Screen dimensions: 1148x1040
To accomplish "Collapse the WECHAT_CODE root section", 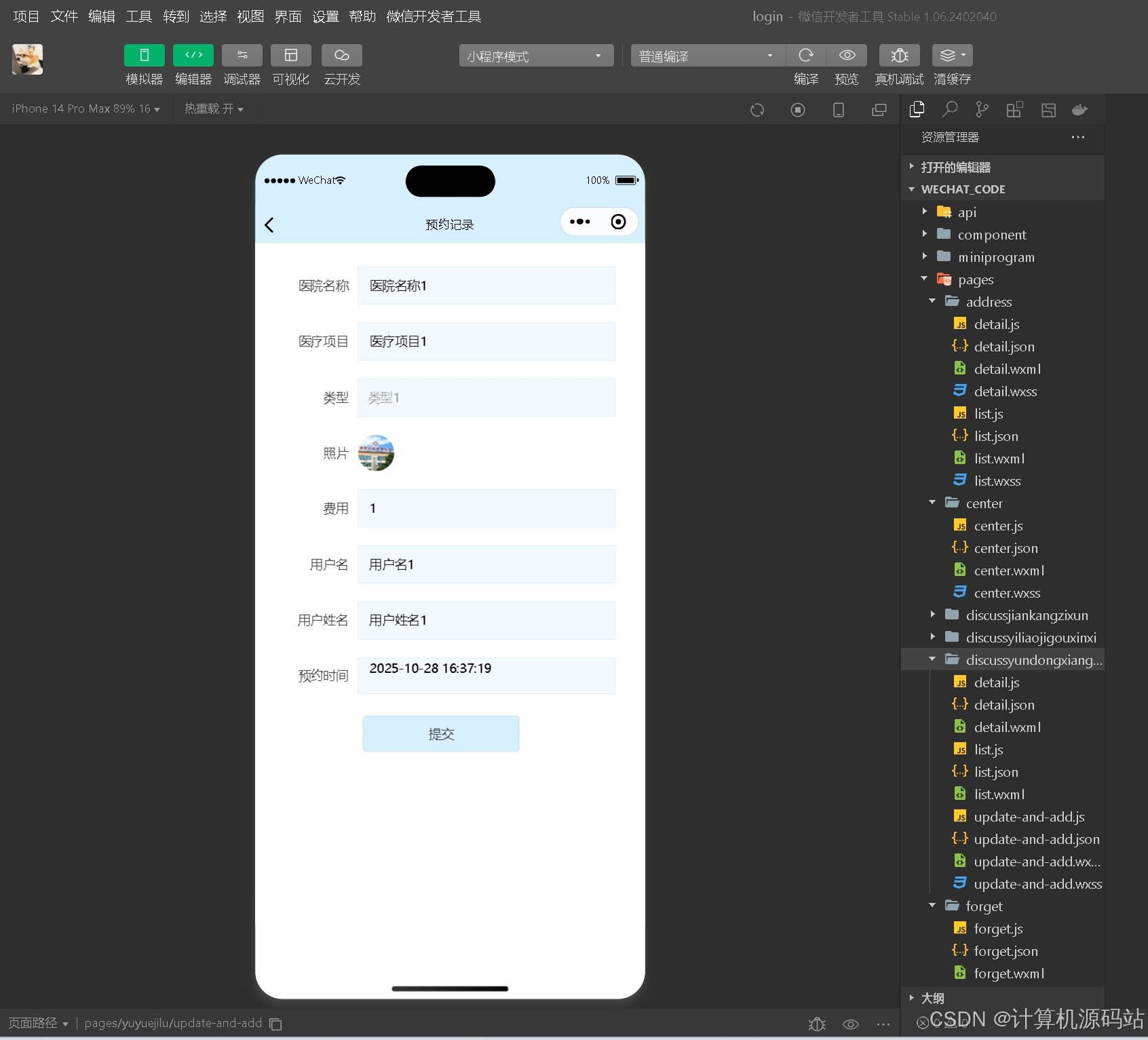I will (x=1003, y=189).
